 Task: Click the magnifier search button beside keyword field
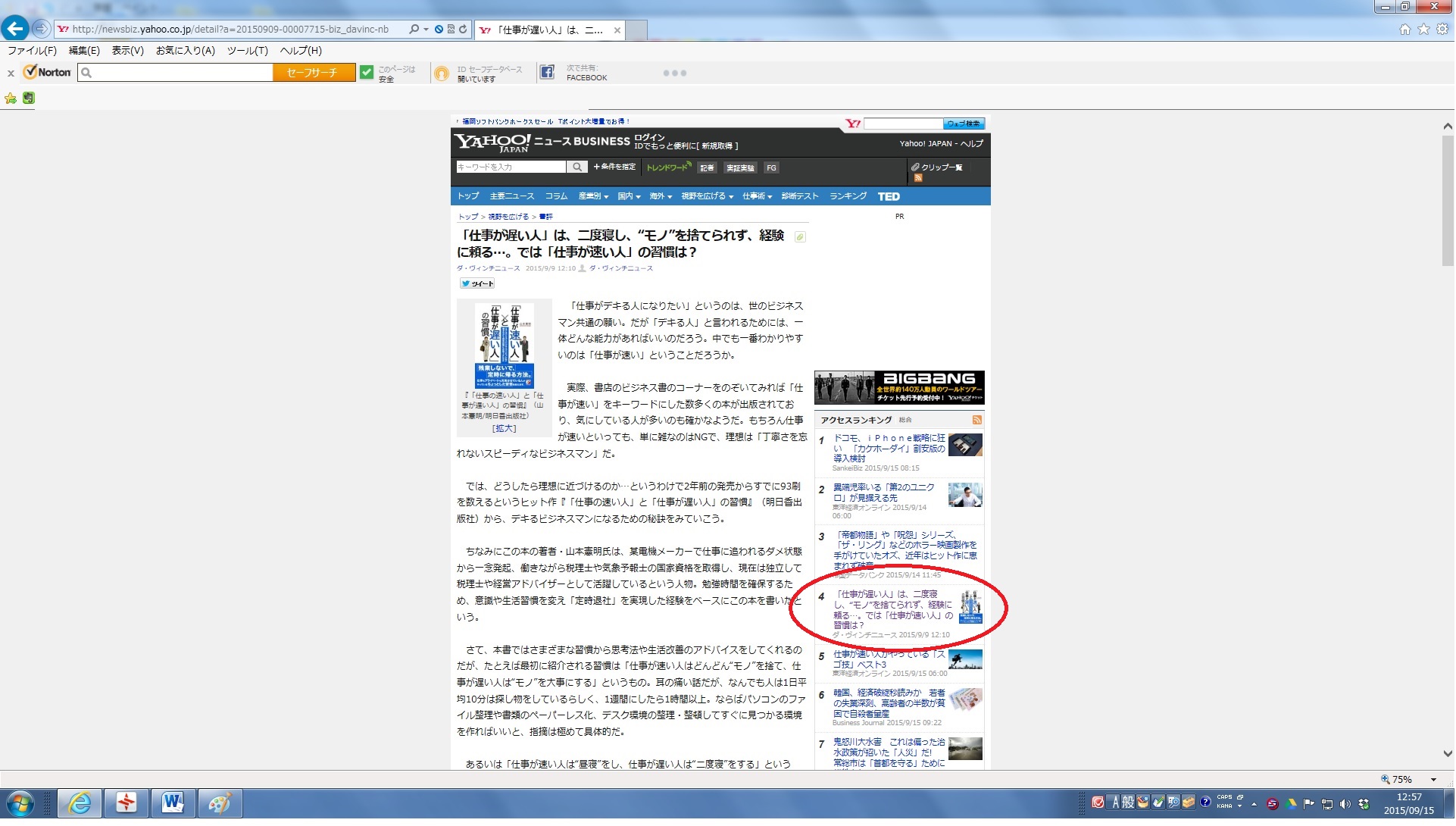577,167
